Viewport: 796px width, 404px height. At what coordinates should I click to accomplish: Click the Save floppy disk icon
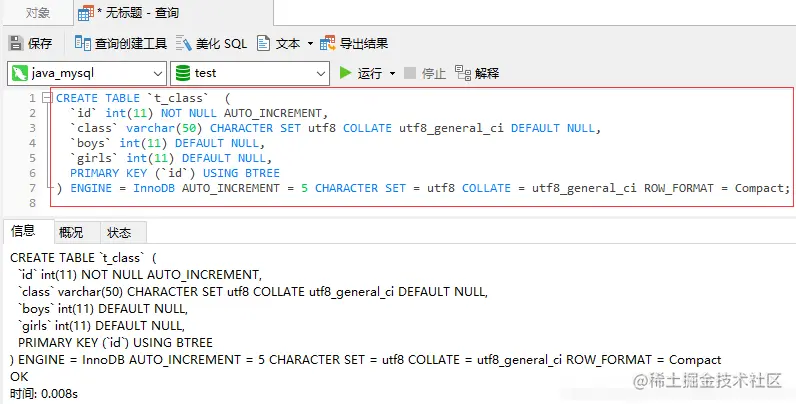point(16,43)
